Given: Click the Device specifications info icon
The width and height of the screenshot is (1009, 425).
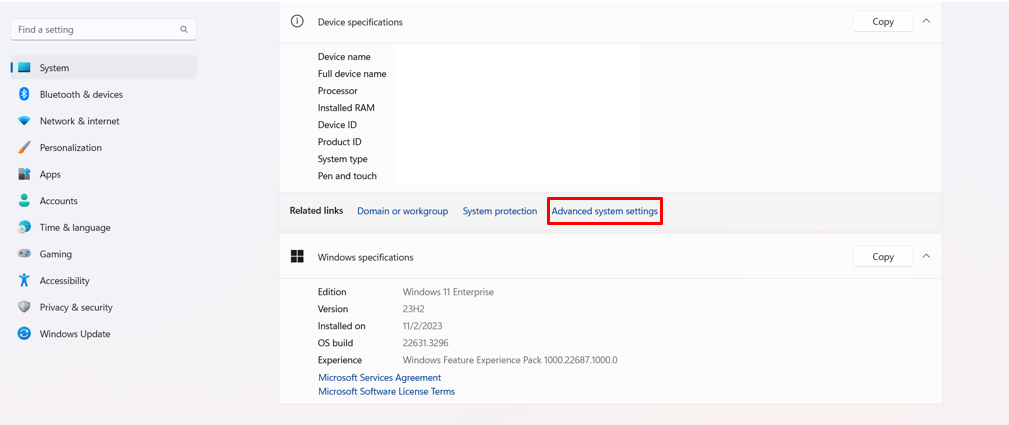Looking at the screenshot, I should [x=297, y=21].
